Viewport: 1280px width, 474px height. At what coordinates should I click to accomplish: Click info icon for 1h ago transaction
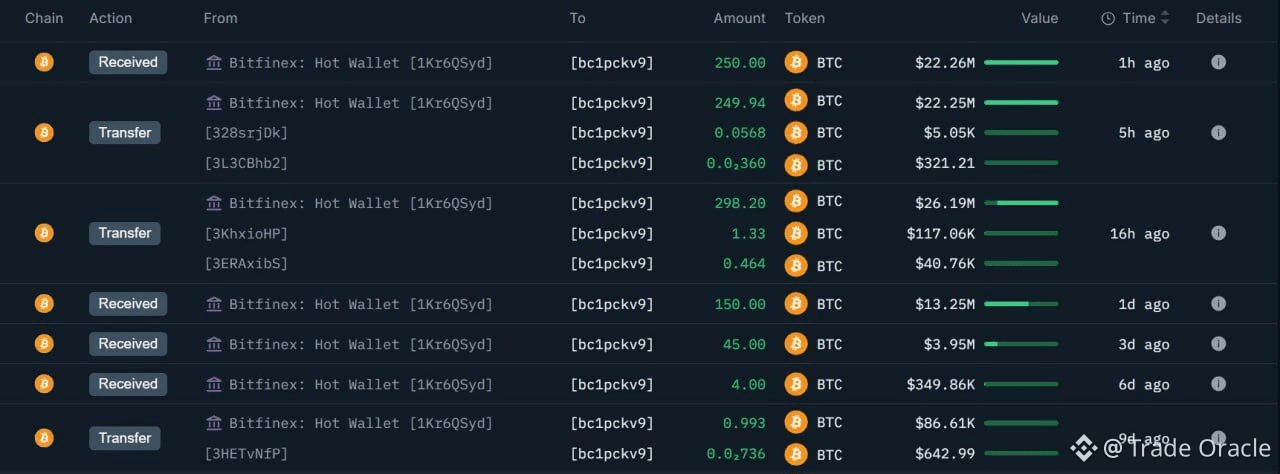click(1218, 62)
